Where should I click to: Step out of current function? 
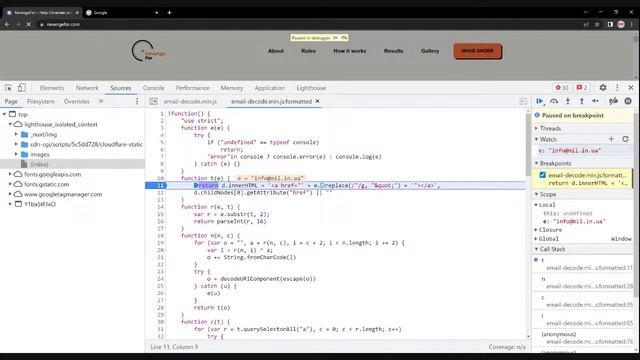pos(582,101)
